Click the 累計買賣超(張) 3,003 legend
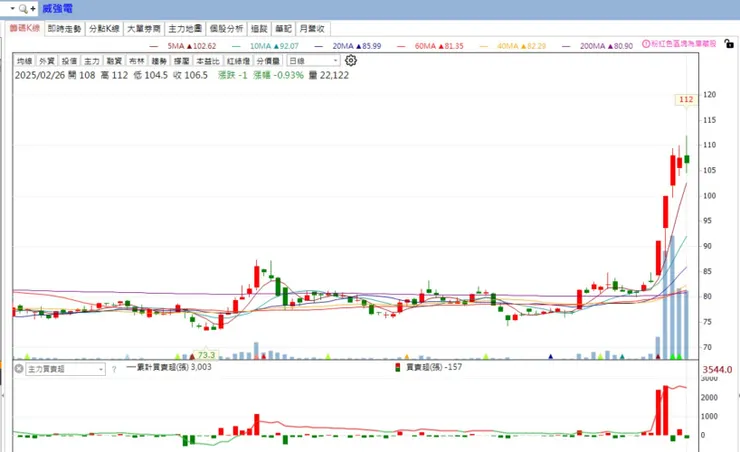740x452 pixels. click(x=169, y=367)
